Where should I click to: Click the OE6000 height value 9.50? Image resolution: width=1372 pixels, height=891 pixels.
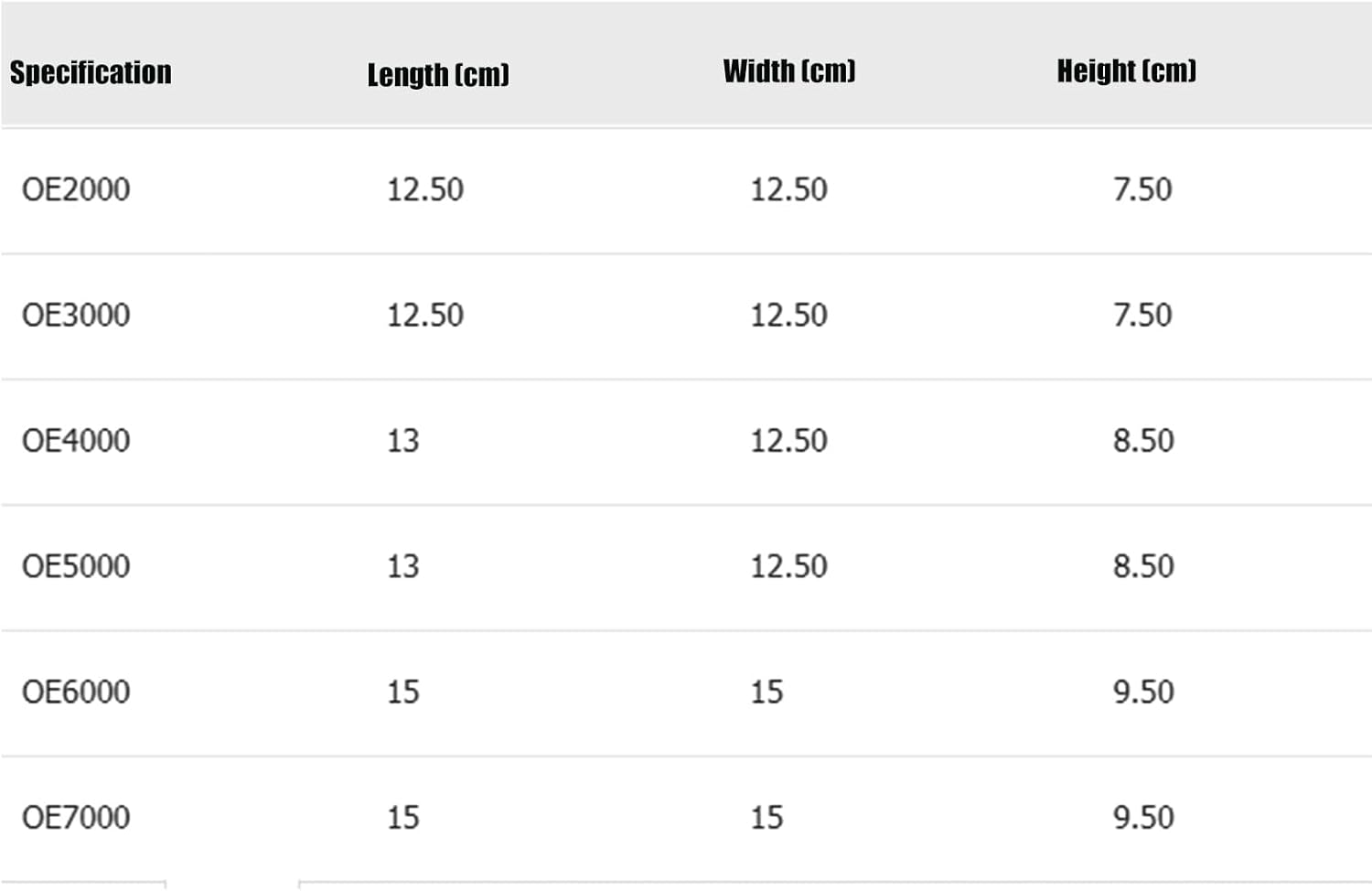(1143, 692)
